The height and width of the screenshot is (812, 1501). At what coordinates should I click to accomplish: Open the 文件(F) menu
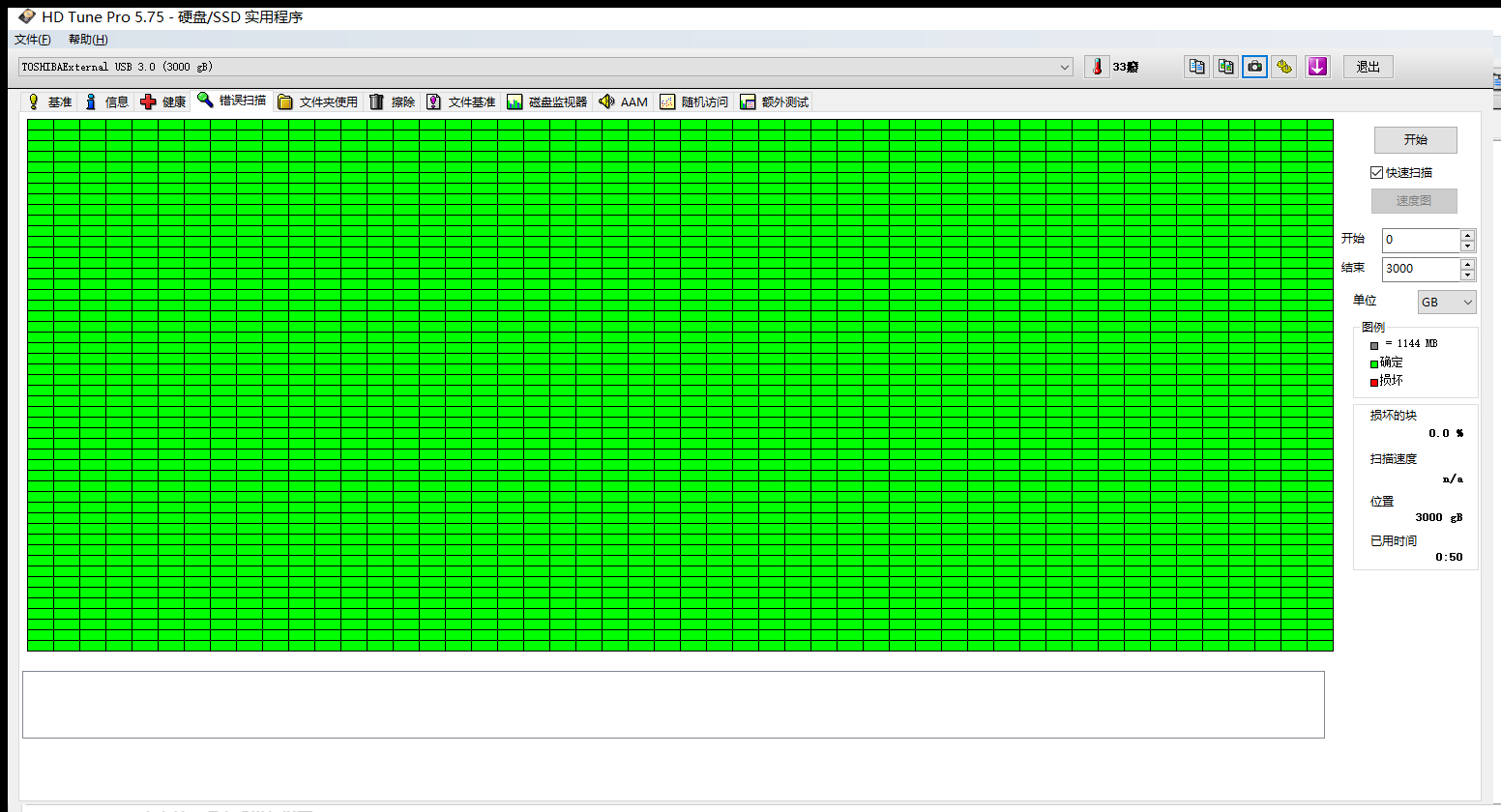(x=32, y=40)
